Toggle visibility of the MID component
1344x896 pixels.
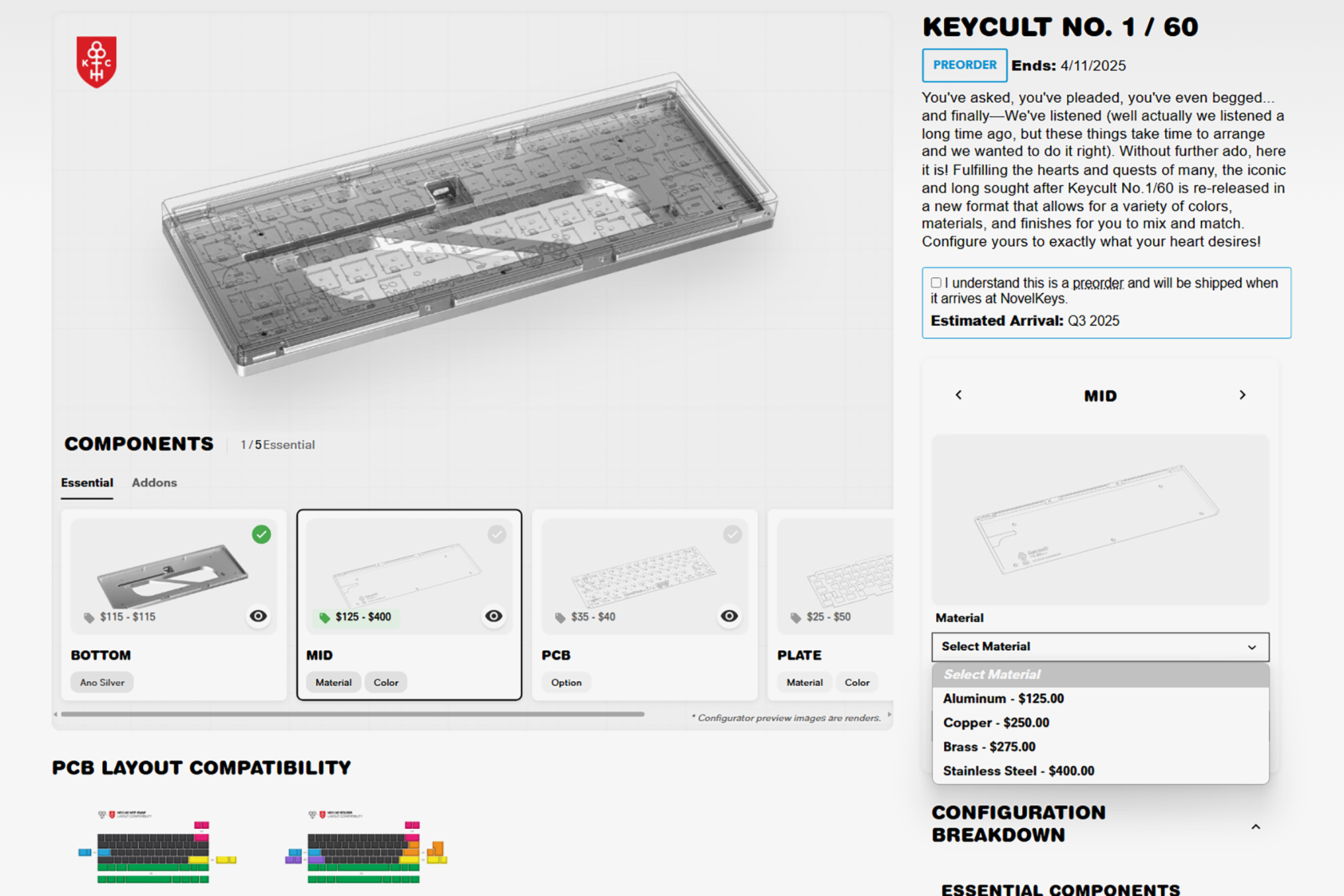(x=494, y=616)
